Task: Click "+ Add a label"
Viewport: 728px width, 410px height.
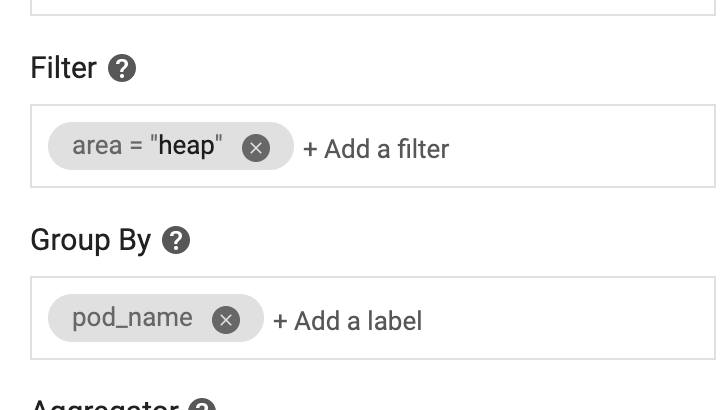Action: 347,321
